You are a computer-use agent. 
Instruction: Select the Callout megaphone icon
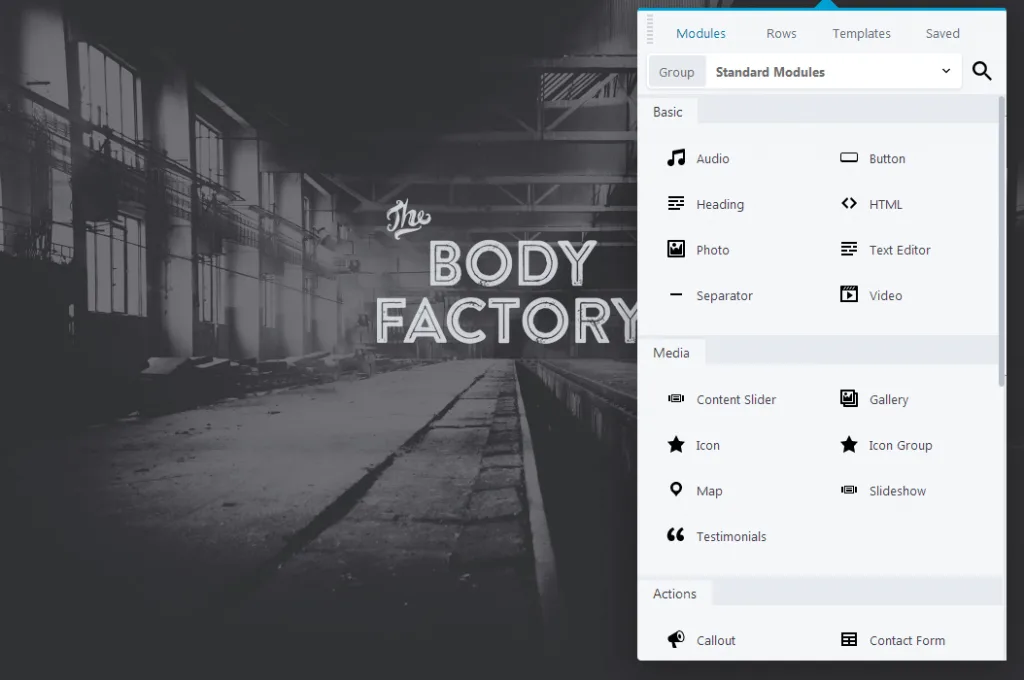coord(676,640)
